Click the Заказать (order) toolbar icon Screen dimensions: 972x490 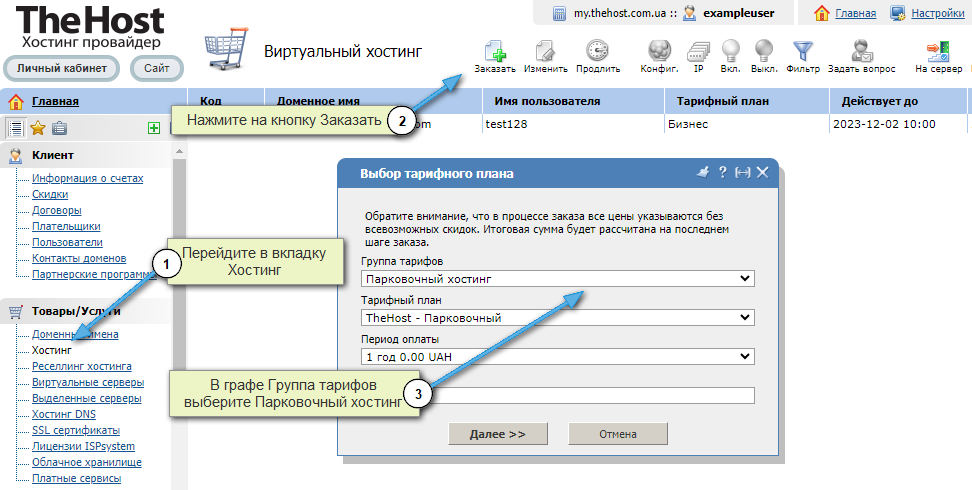click(x=495, y=51)
